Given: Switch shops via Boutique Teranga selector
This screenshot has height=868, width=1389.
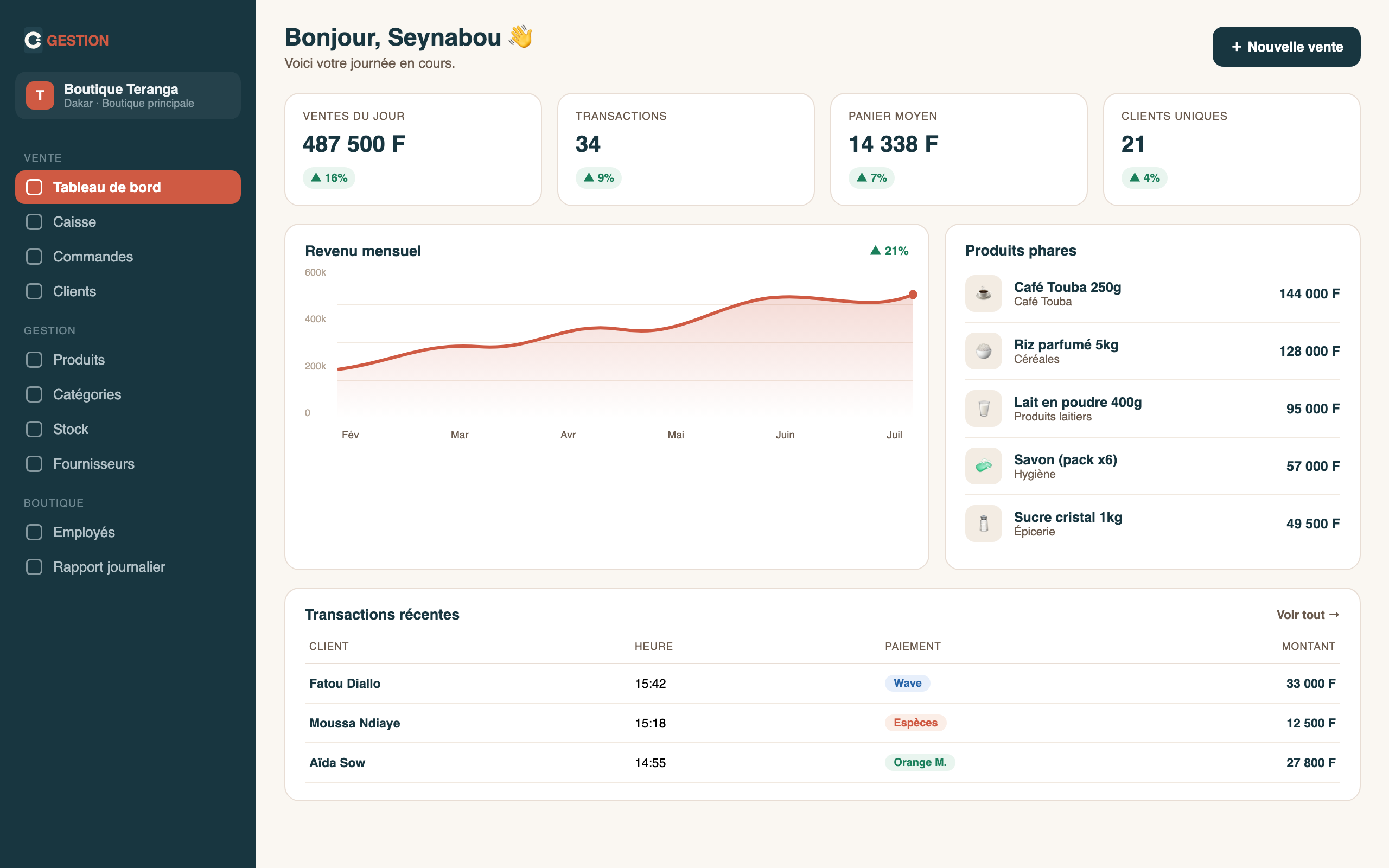Looking at the screenshot, I should [x=128, y=95].
